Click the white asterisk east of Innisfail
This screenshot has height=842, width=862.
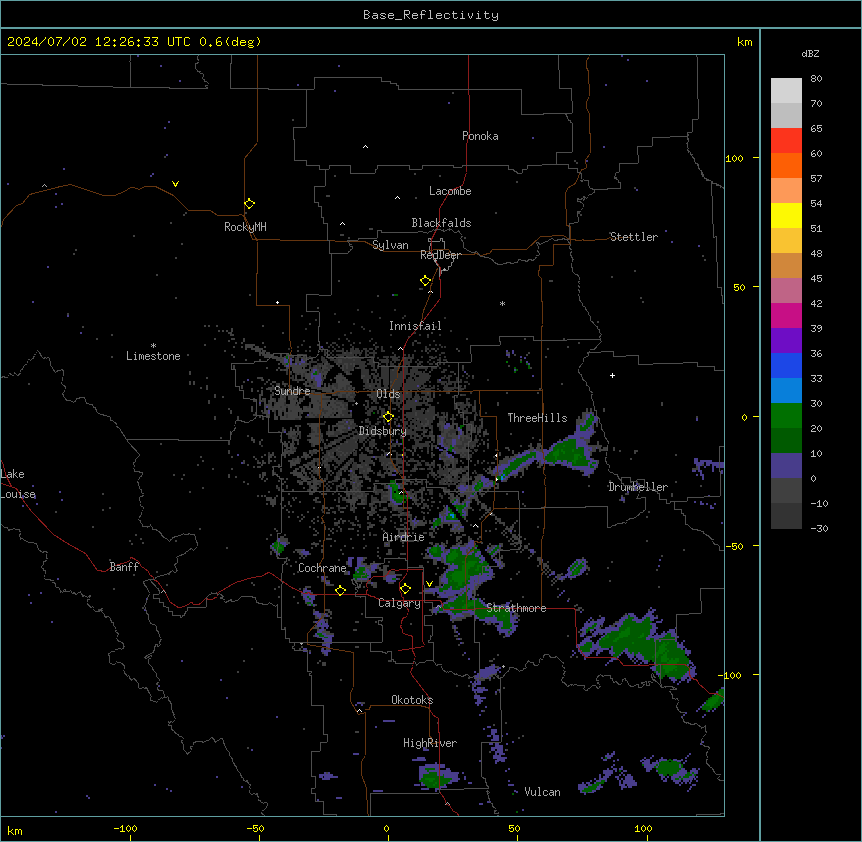(502, 303)
